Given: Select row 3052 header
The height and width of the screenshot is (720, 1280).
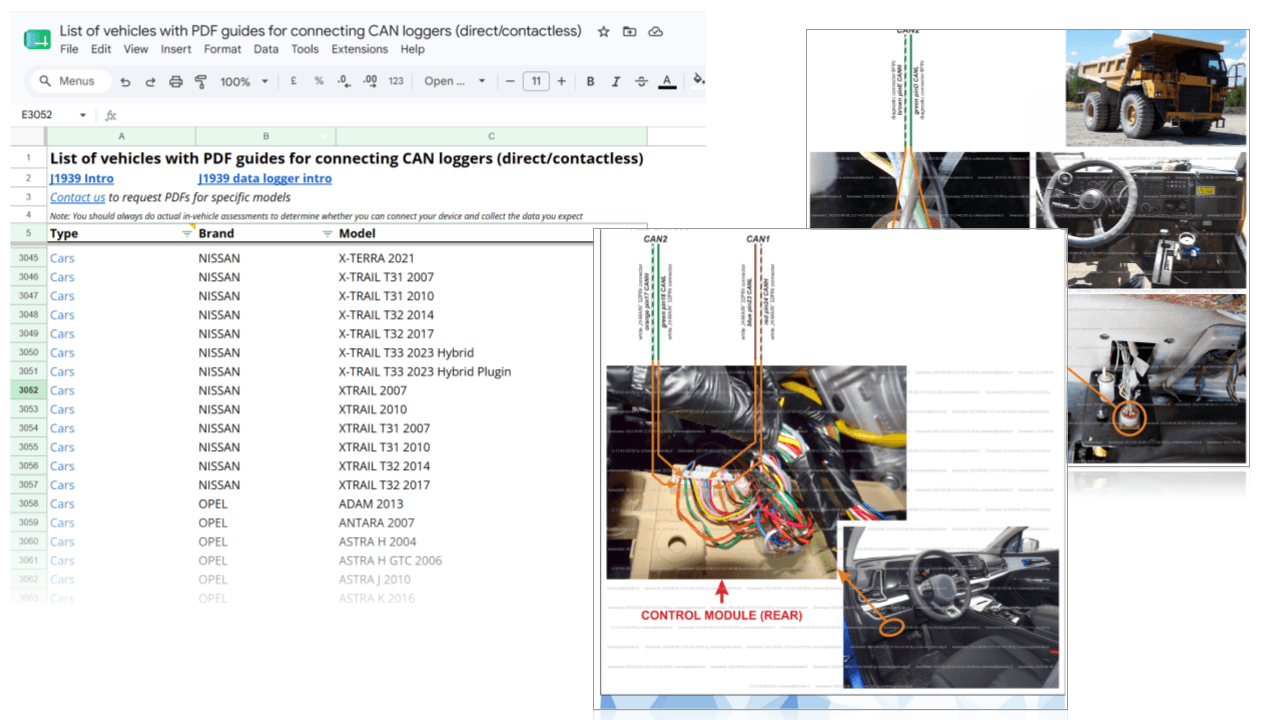Looking at the screenshot, I should [x=28, y=390].
